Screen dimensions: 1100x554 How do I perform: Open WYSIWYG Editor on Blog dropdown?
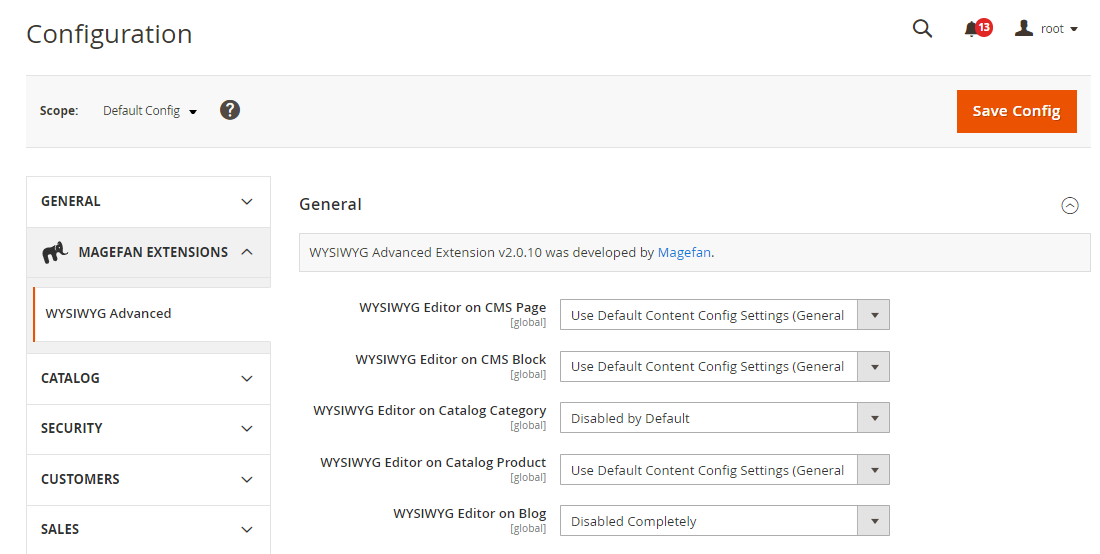click(x=725, y=521)
